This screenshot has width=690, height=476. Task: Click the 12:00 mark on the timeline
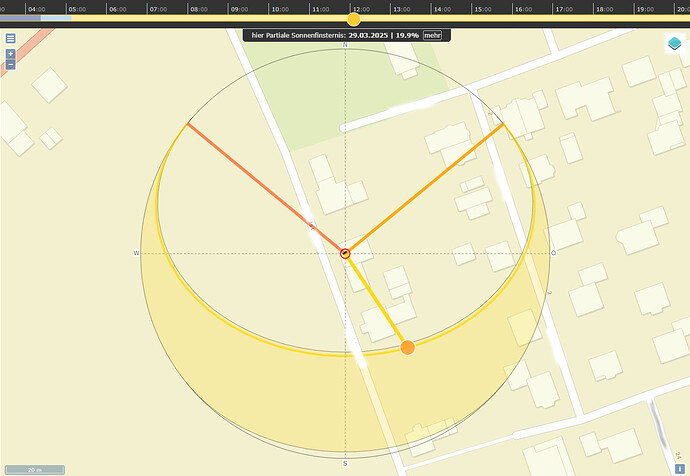tap(361, 9)
